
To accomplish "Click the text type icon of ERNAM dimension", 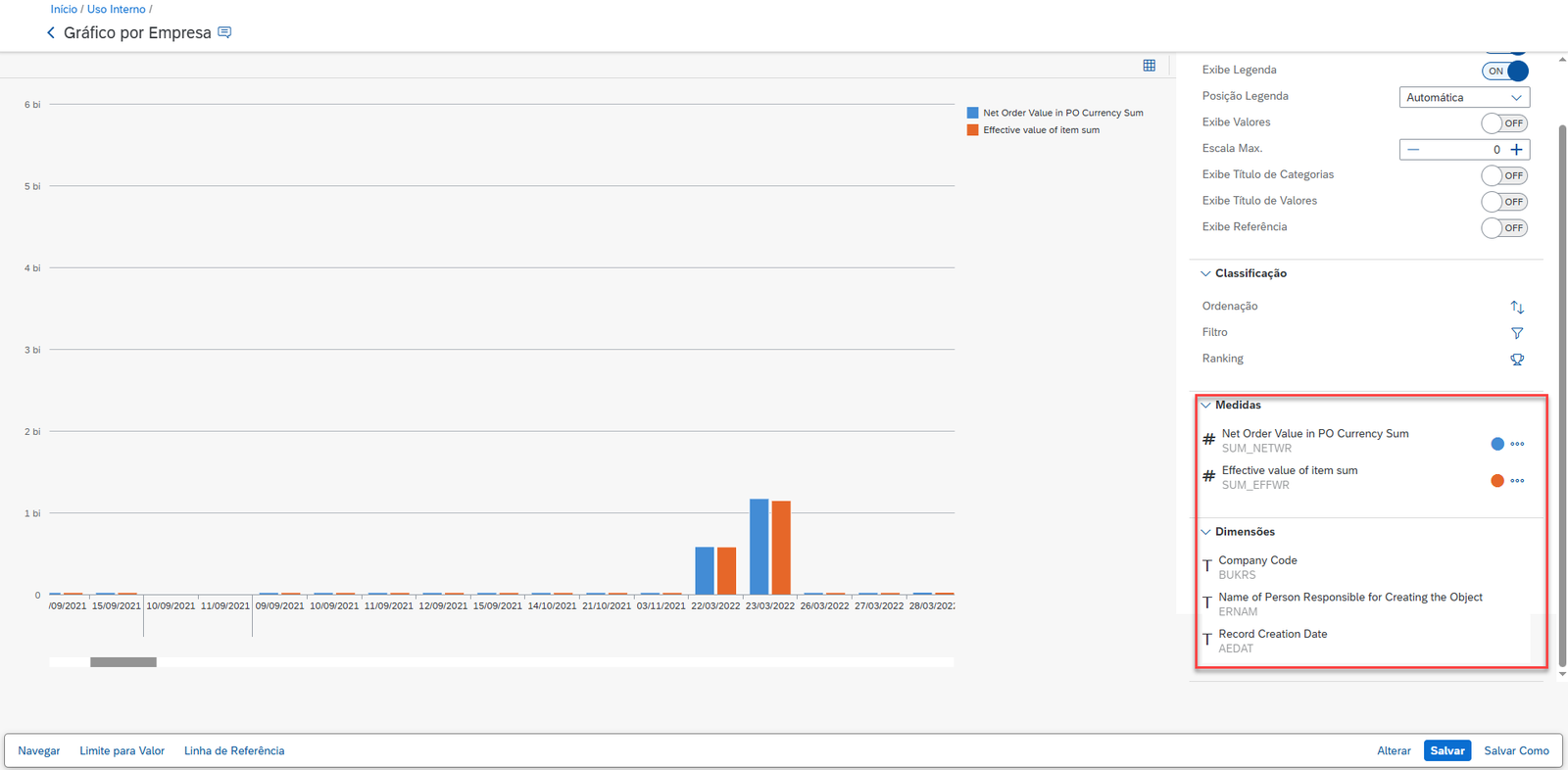I will point(1207,603).
